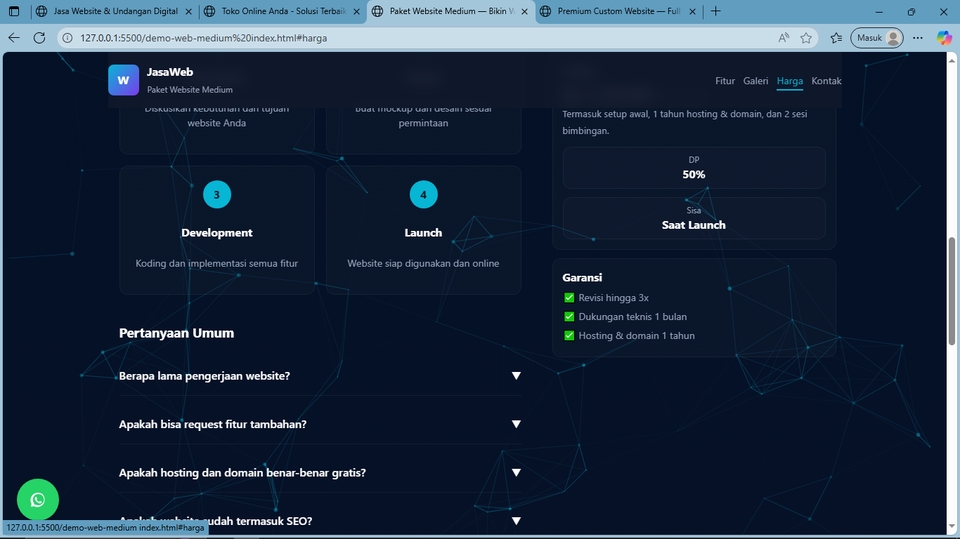Toggle the Revisi hingga 3x checkmark
The width and height of the screenshot is (960, 539).
click(x=569, y=298)
